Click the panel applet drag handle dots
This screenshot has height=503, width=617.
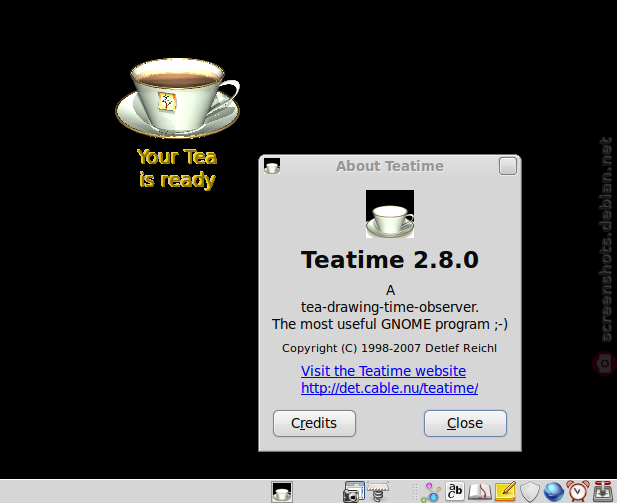coord(414,492)
